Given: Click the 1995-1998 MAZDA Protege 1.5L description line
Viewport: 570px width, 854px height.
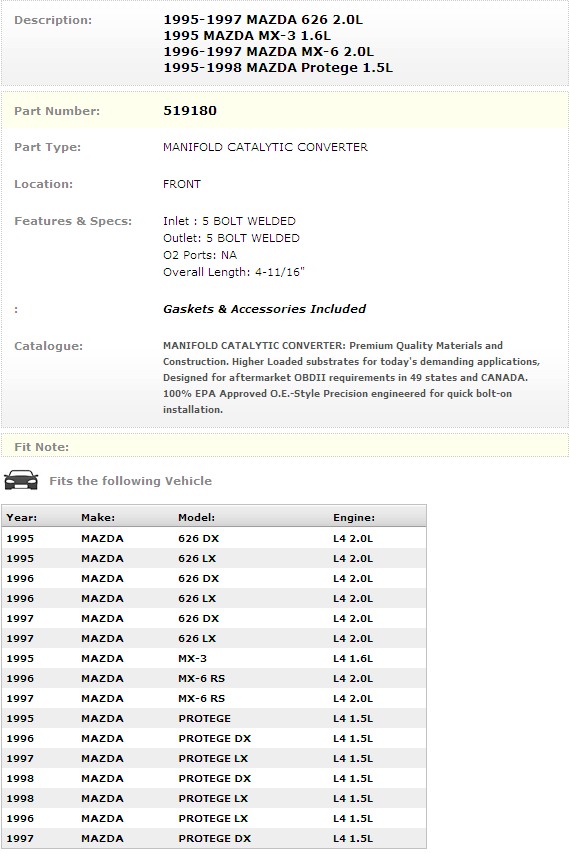Looking at the screenshot, I should (278, 68).
